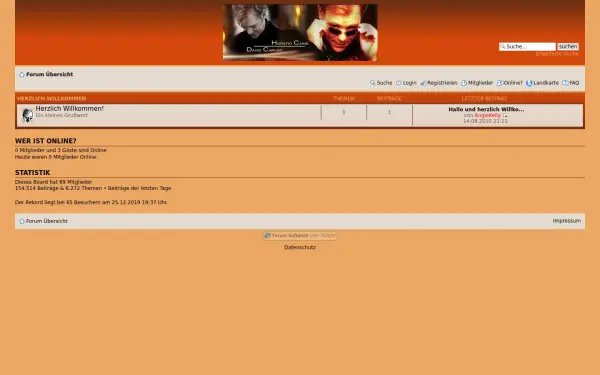Open the Datenschutz link
This screenshot has width=600, height=375.
pyautogui.click(x=300, y=248)
